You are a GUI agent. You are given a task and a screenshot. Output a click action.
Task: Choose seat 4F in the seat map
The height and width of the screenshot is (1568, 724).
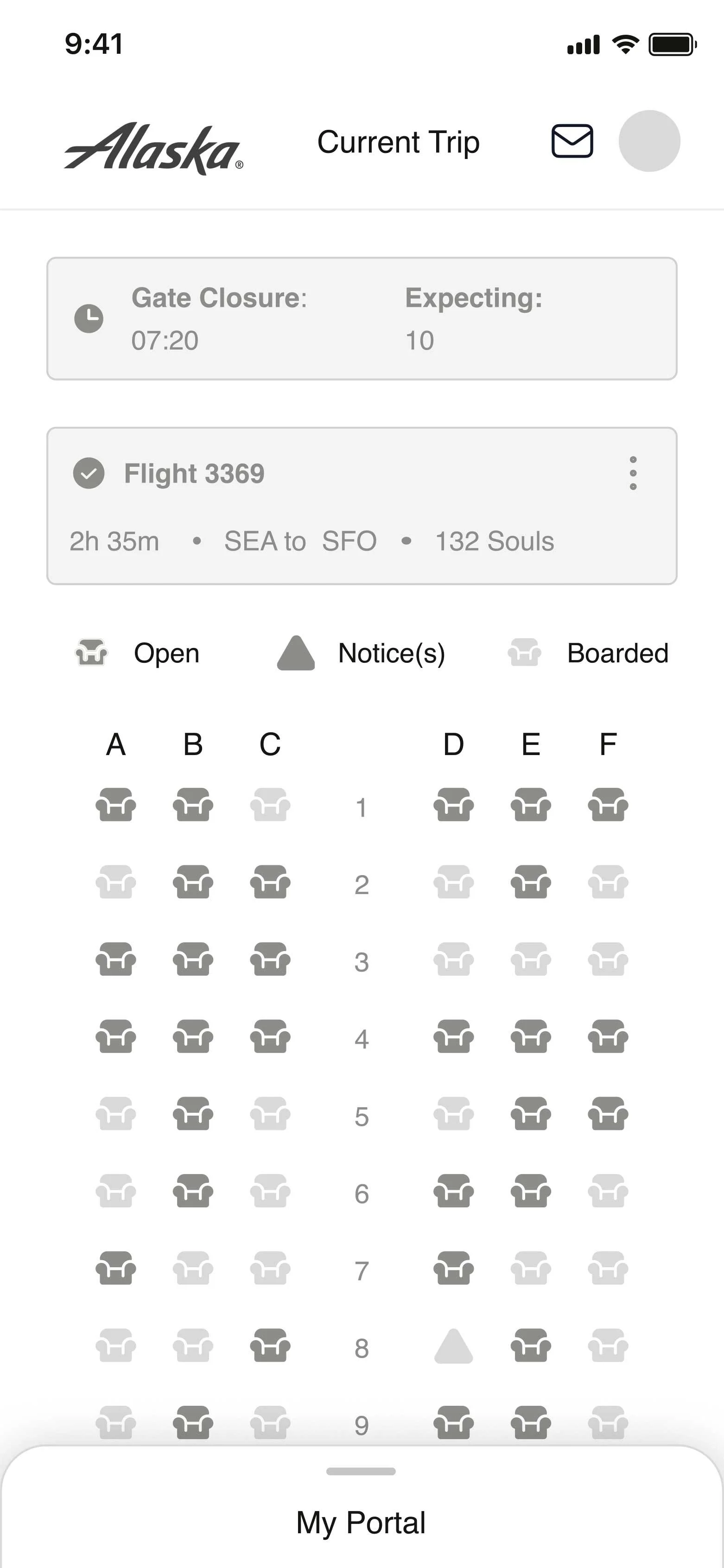tap(608, 1036)
